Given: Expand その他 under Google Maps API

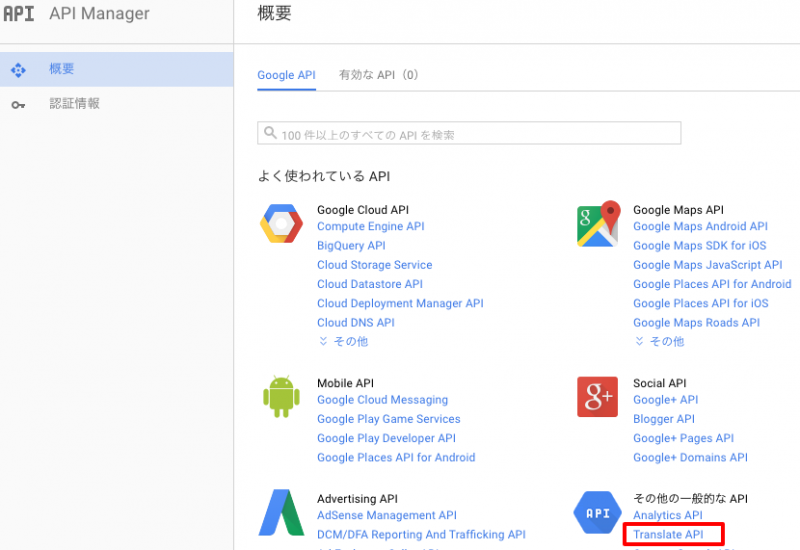Looking at the screenshot, I should point(659,341).
